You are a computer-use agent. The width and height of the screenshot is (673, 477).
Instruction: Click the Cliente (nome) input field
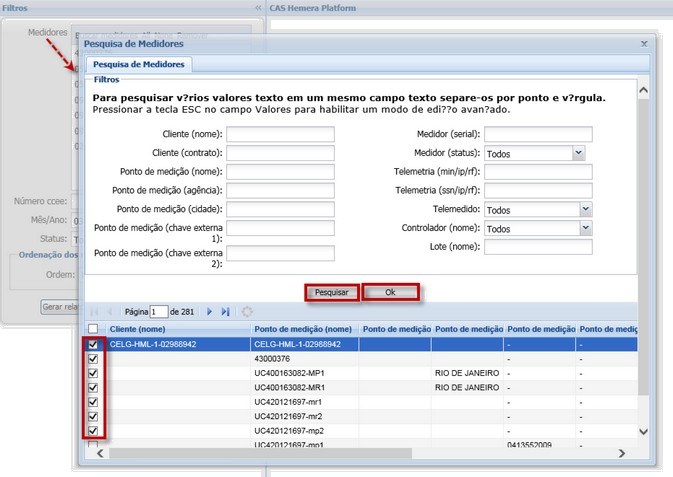coord(280,135)
